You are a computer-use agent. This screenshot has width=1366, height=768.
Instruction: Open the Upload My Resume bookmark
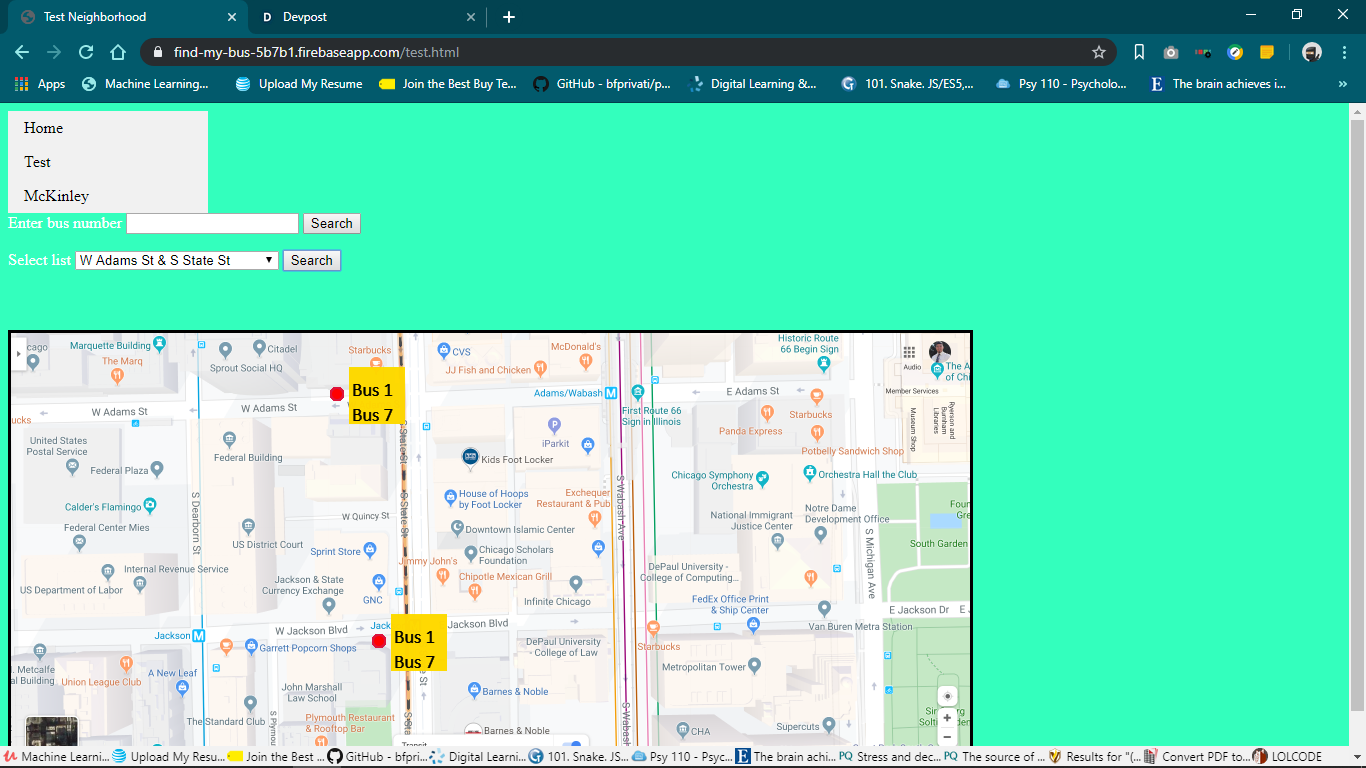(300, 84)
